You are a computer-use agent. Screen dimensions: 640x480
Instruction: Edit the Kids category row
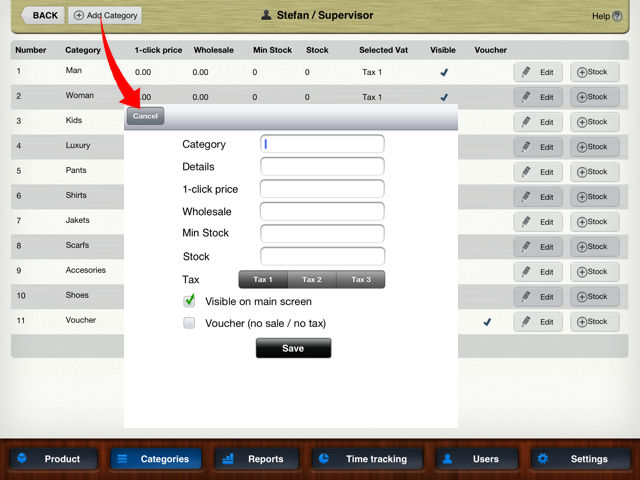pos(539,122)
